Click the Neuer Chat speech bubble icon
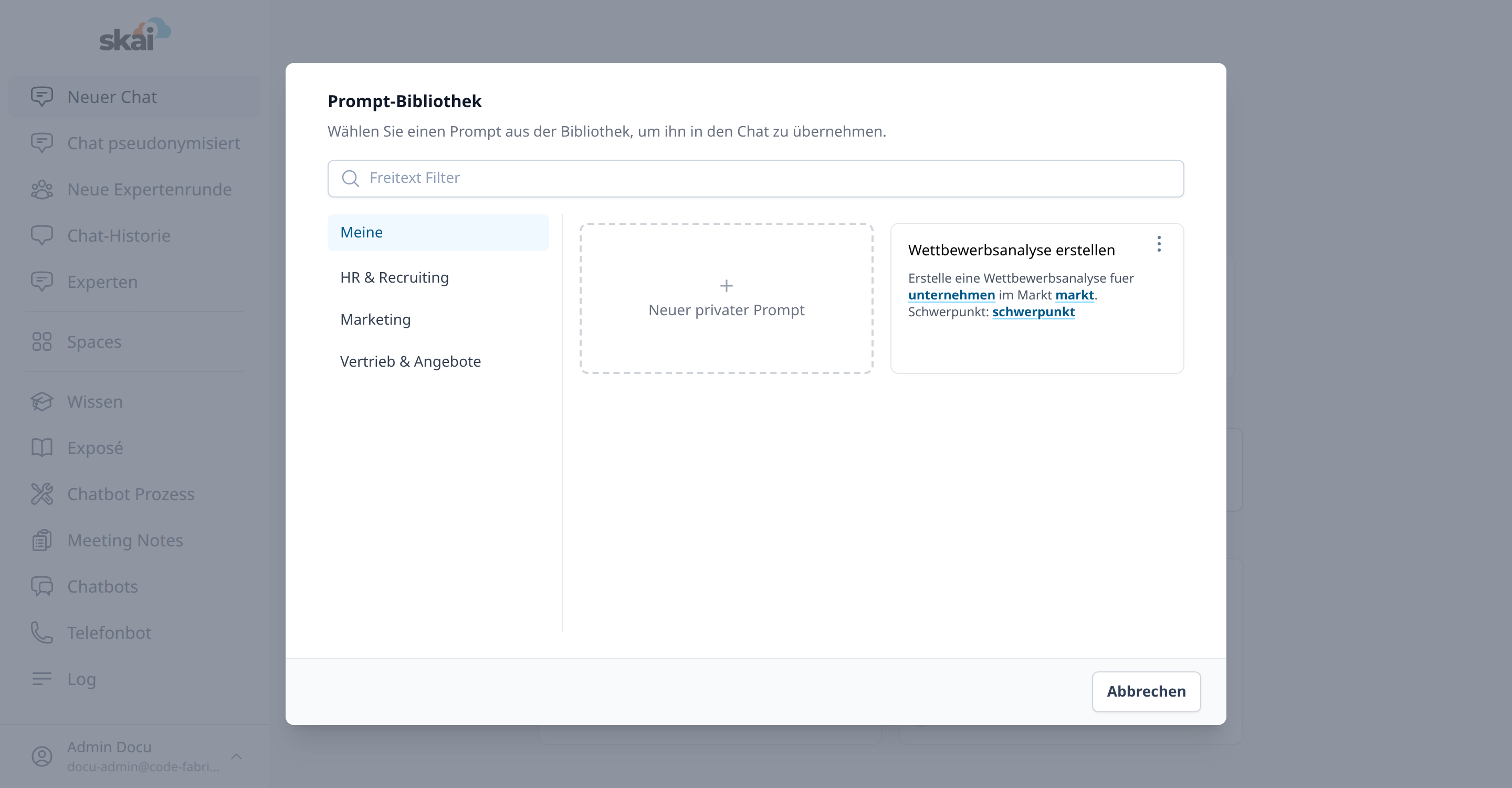This screenshot has height=788, width=1512. (x=41, y=97)
